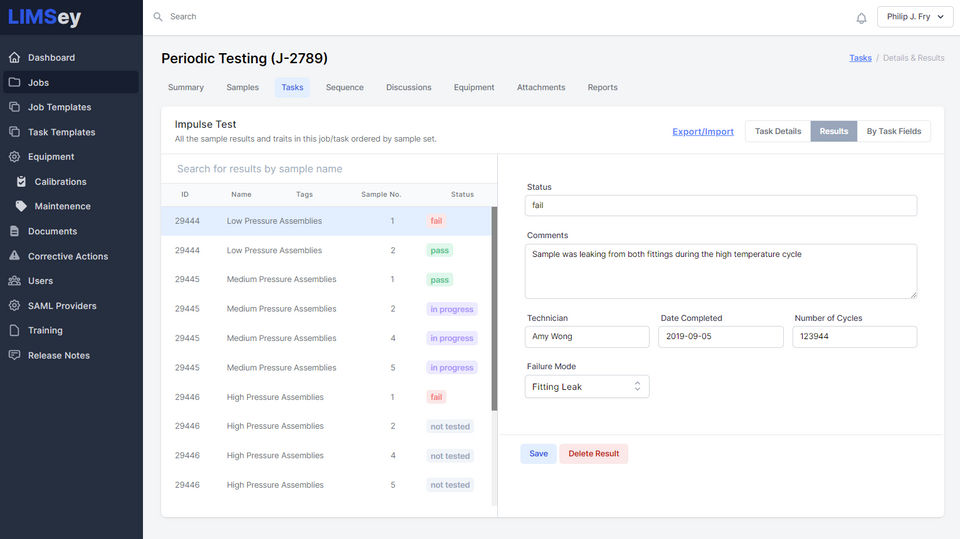Click the Jobs folder icon
The width and height of the screenshot is (960, 539).
click(14, 83)
